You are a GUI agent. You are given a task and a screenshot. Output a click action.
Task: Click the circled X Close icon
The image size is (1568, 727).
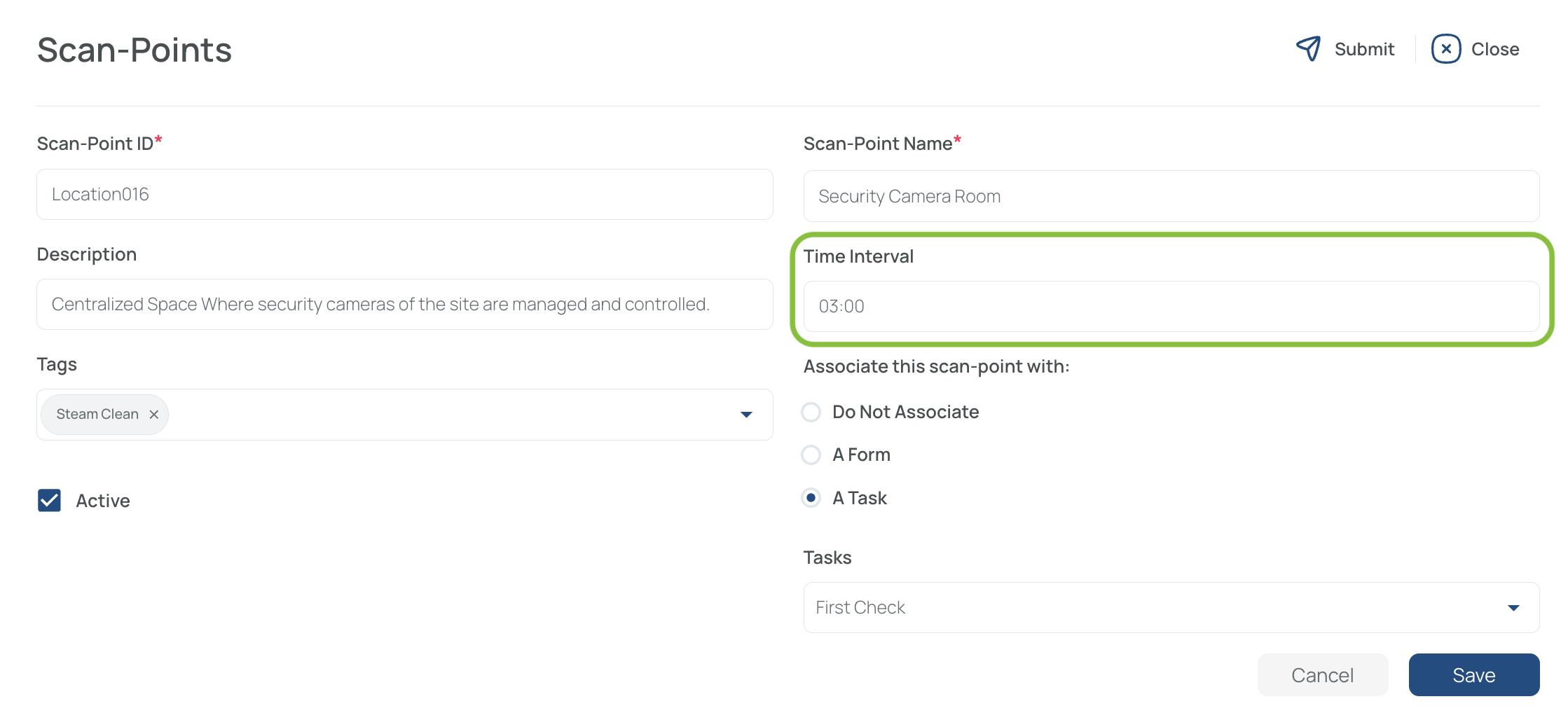[1445, 49]
